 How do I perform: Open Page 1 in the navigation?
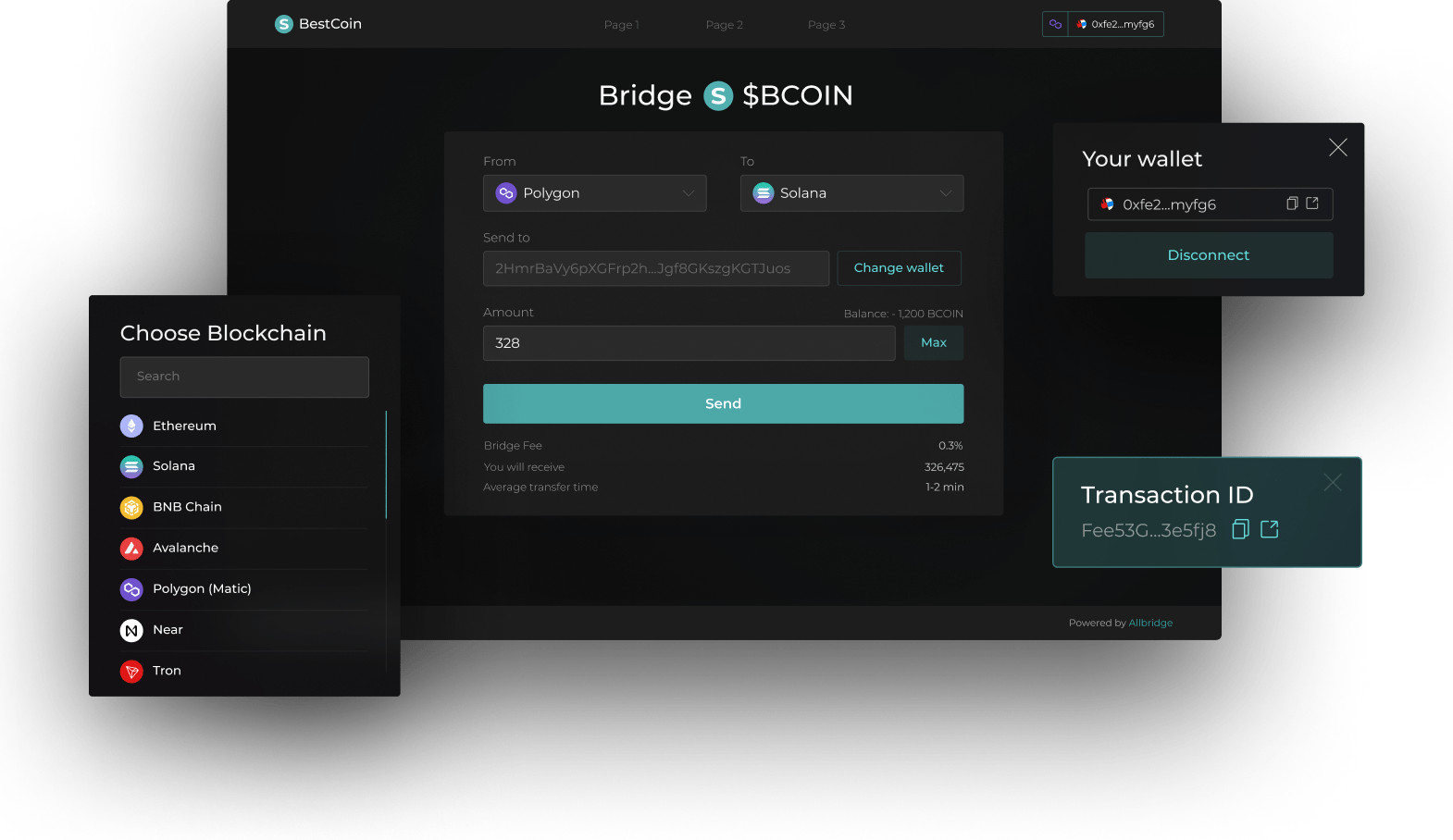click(x=622, y=25)
